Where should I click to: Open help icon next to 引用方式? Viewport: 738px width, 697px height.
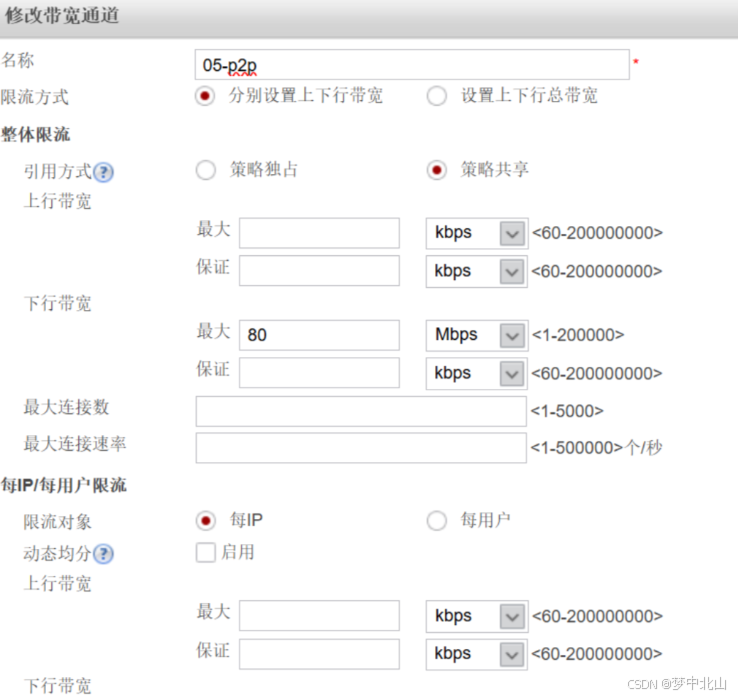103,172
